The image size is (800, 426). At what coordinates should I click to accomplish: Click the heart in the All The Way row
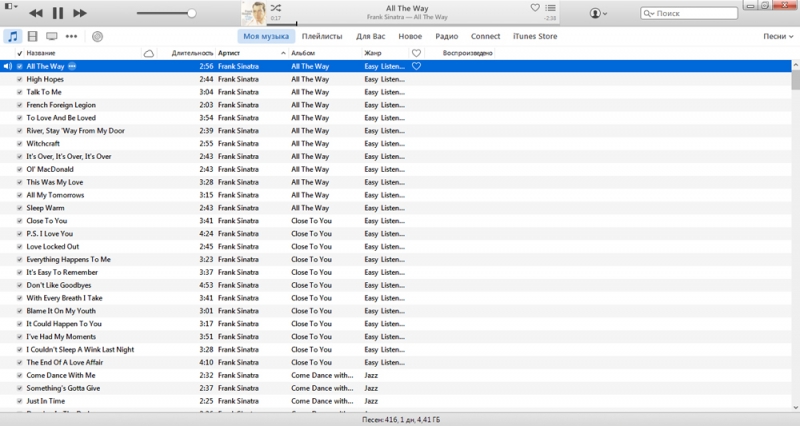point(416,66)
